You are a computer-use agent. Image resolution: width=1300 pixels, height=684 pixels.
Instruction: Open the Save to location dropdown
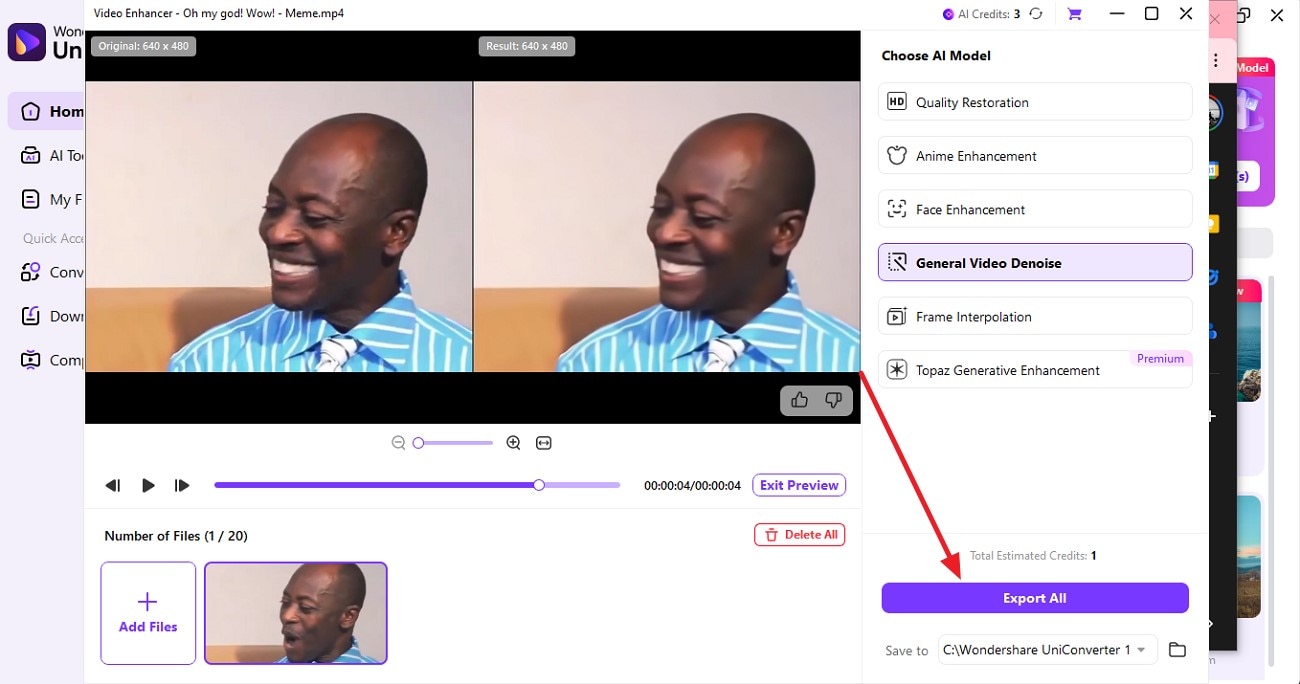pyautogui.click(x=1141, y=649)
